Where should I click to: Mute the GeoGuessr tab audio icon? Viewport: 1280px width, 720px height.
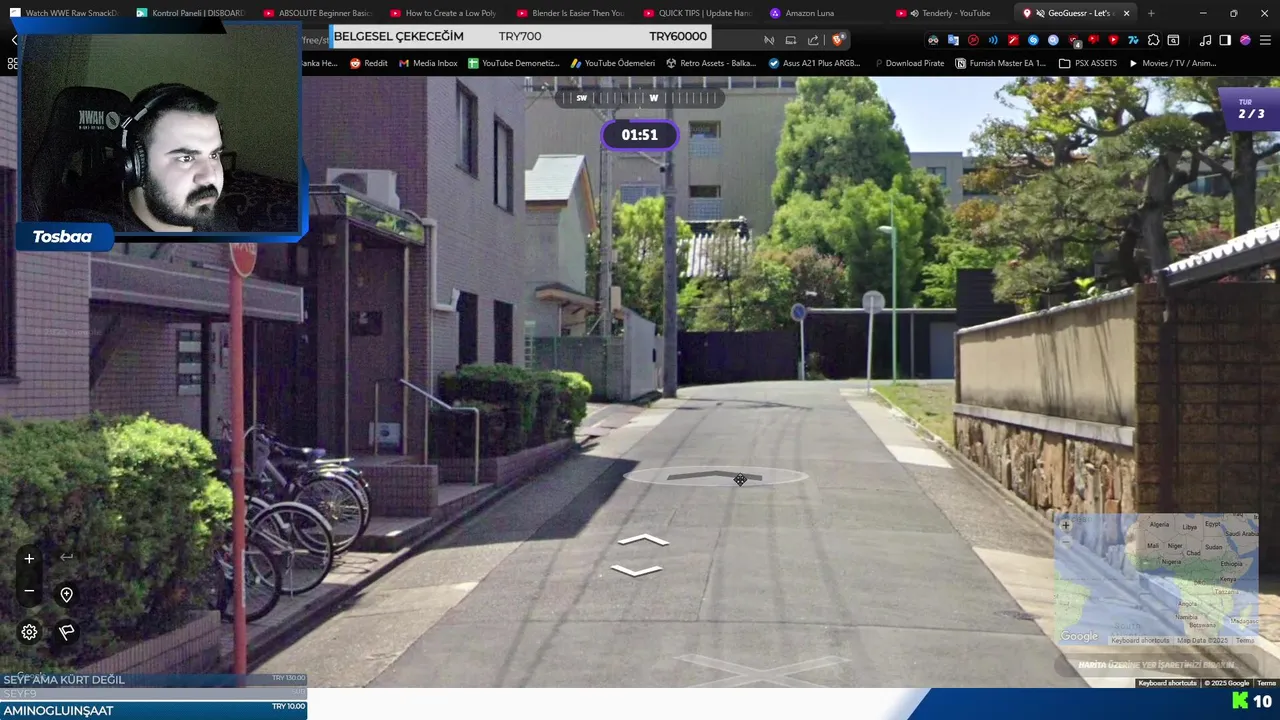coord(1040,13)
